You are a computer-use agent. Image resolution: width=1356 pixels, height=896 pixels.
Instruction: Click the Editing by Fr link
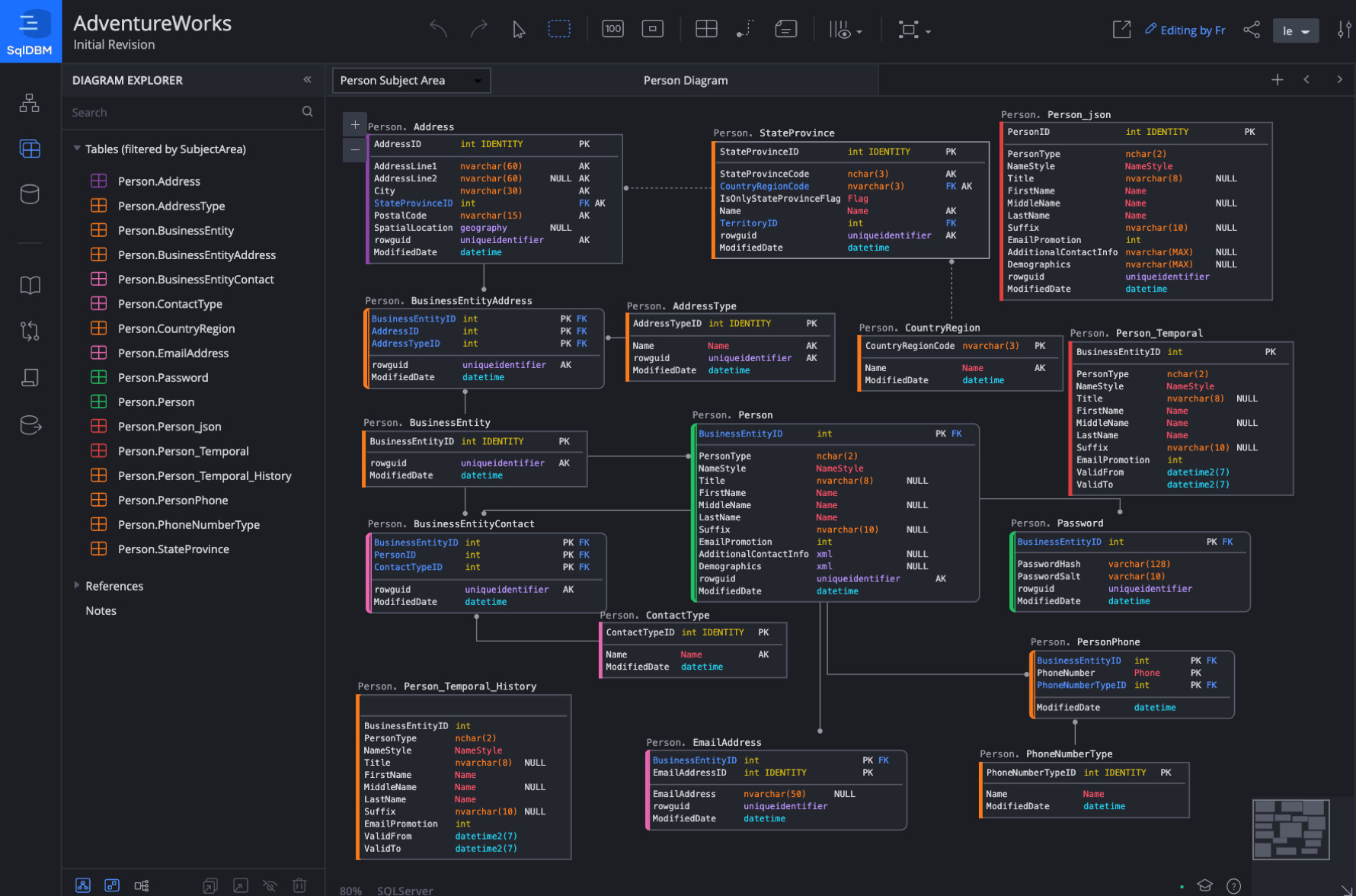[1185, 30]
